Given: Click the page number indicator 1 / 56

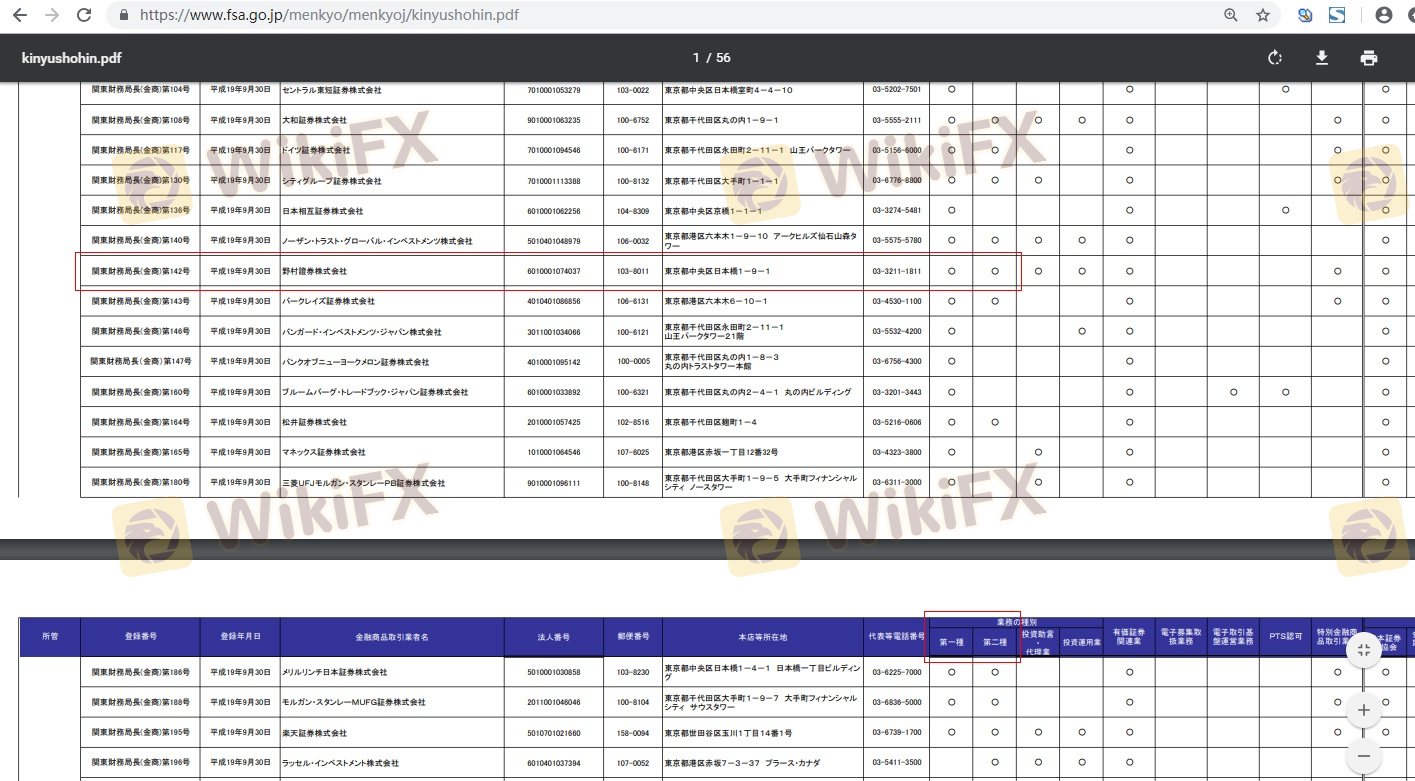Looking at the screenshot, I should 711,58.
